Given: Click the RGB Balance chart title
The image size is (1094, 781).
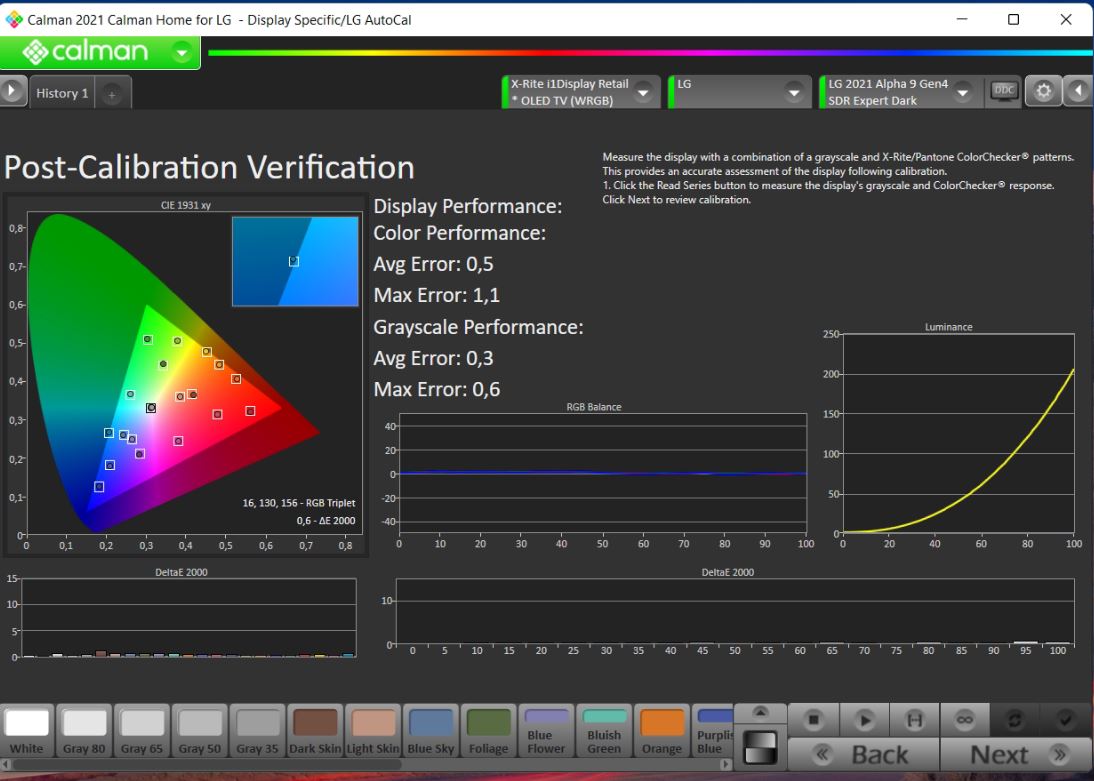Looking at the screenshot, I should click(x=594, y=407).
